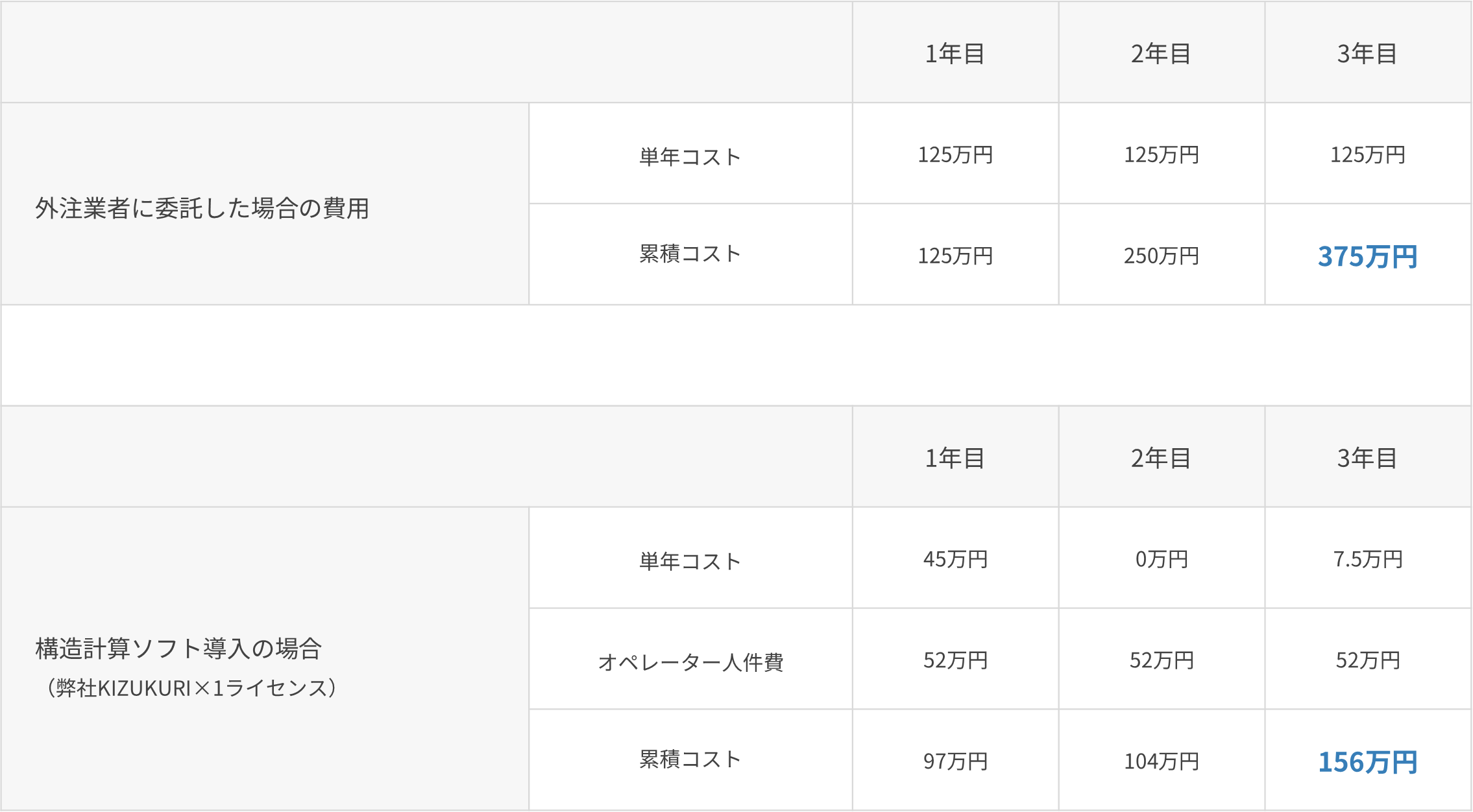
Task: Select the outsourcing 累積コスト 125万円 cell
Action: click(x=955, y=256)
